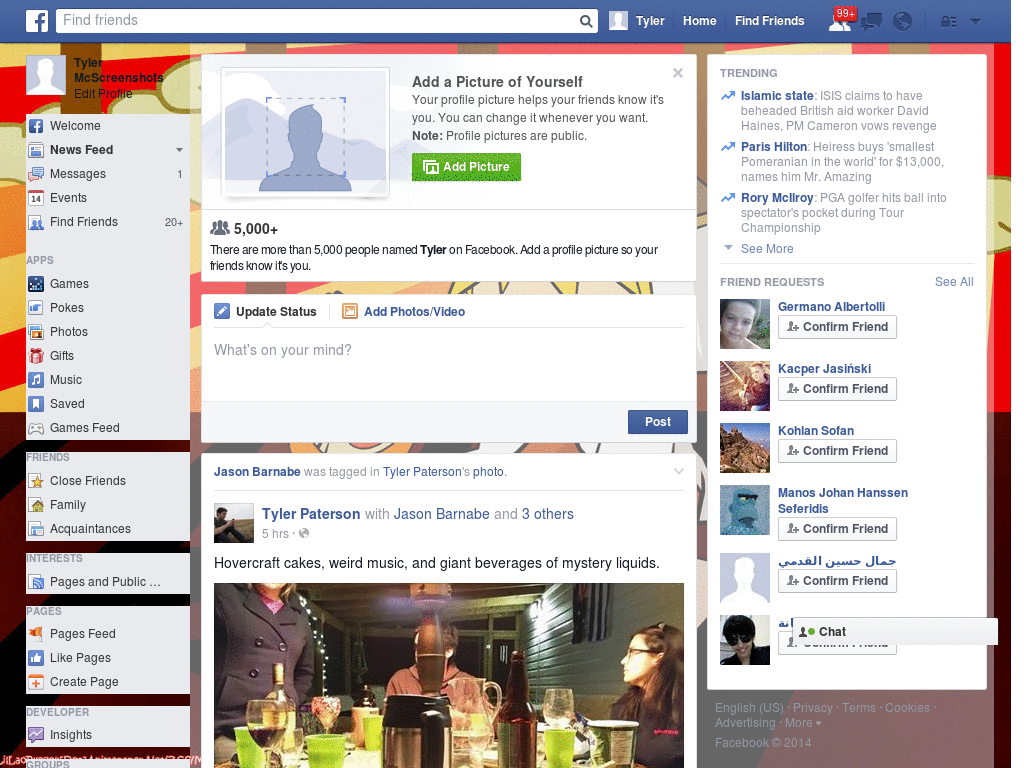The width and height of the screenshot is (1024, 768).
Task: Click the green Add Picture button
Action: (466, 167)
